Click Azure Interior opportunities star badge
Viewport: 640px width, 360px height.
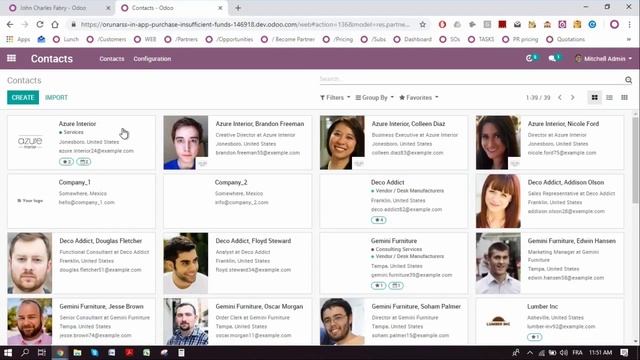click(66, 162)
